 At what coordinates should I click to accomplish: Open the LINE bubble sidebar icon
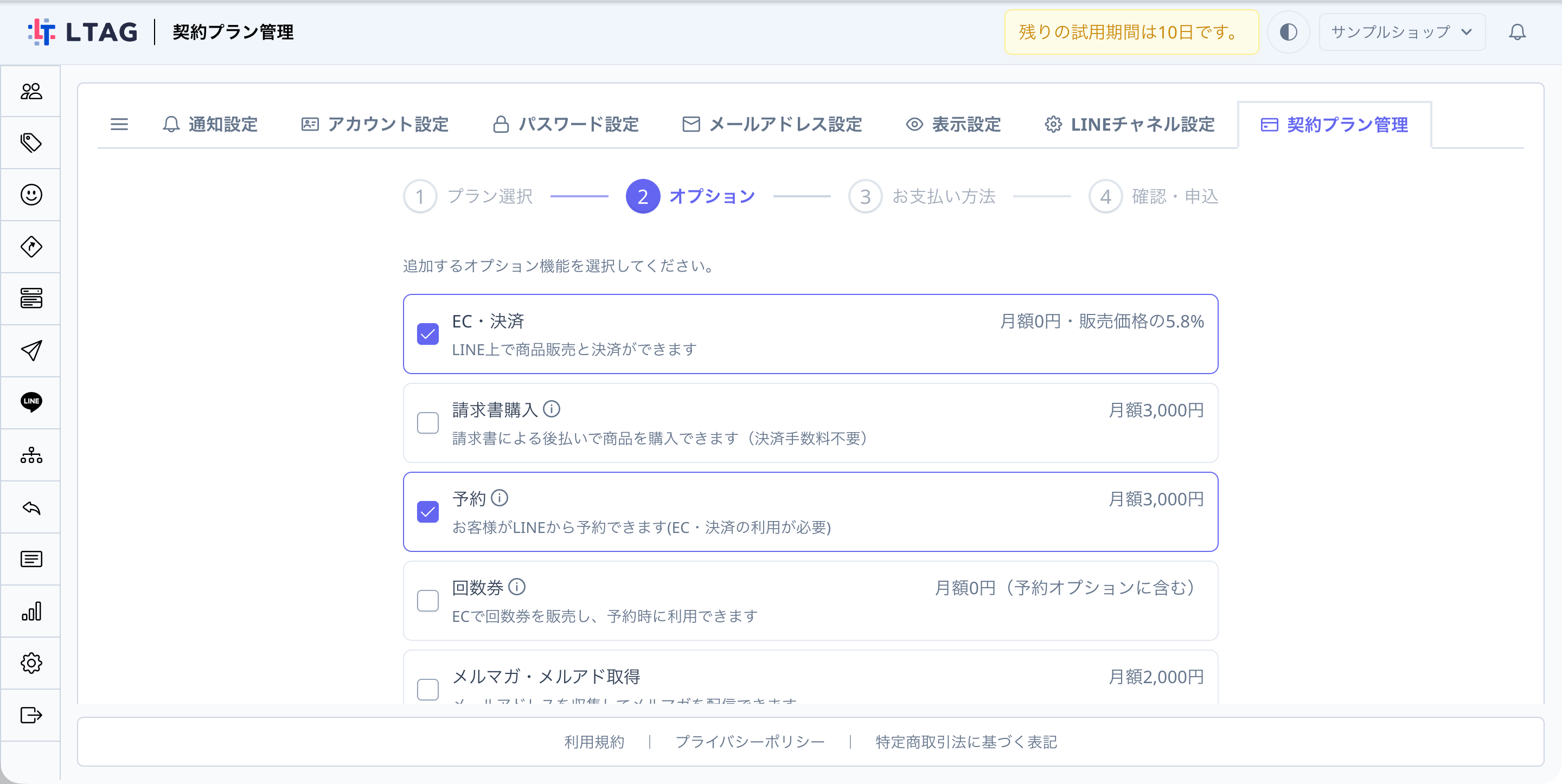pos(31,402)
